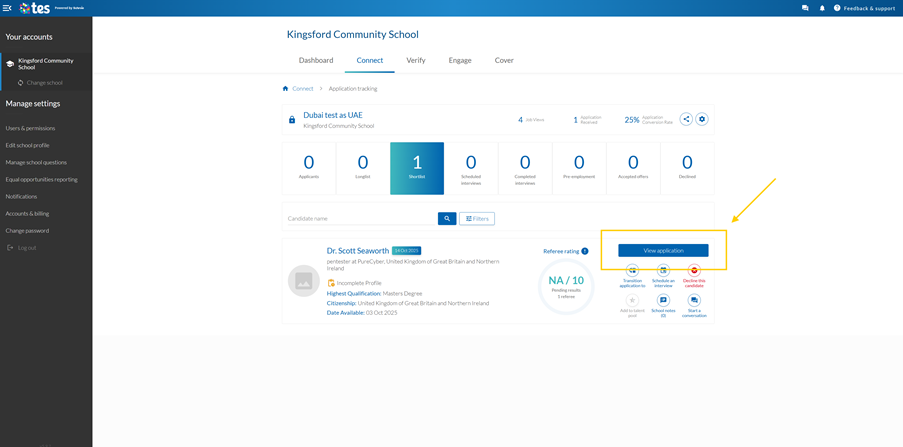Select the Longlist stage tile
Viewport: 903px width, 447px height.
[x=363, y=168]
